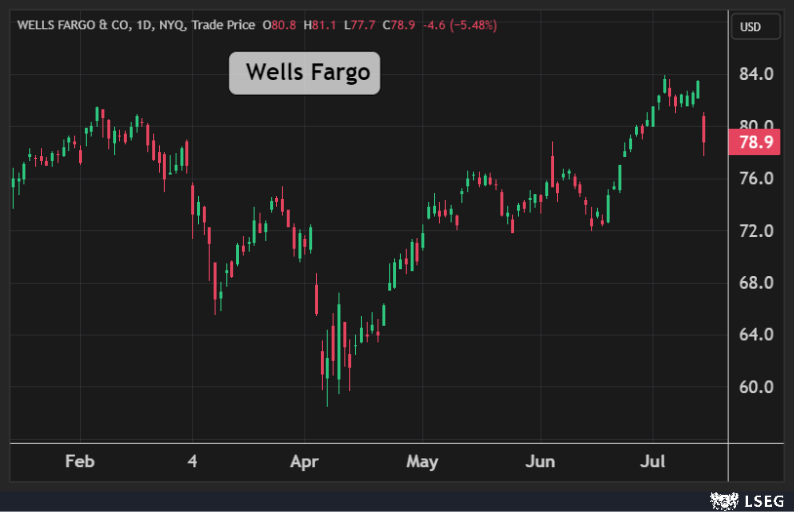Click the close value C78.9 in header

pos(388,24)
